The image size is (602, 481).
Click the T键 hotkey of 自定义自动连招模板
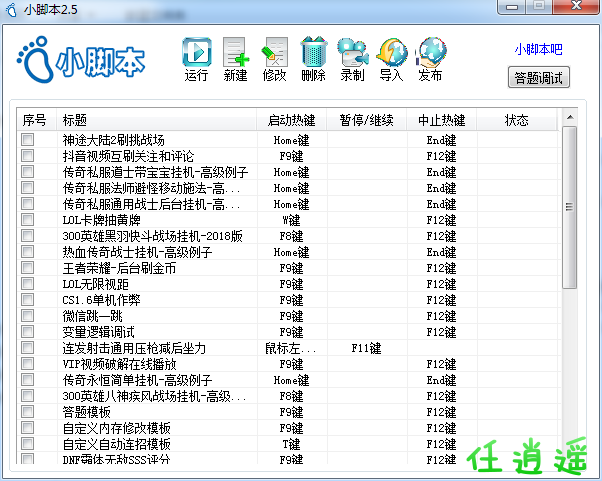pyautogui.click(x=292, y=444)
